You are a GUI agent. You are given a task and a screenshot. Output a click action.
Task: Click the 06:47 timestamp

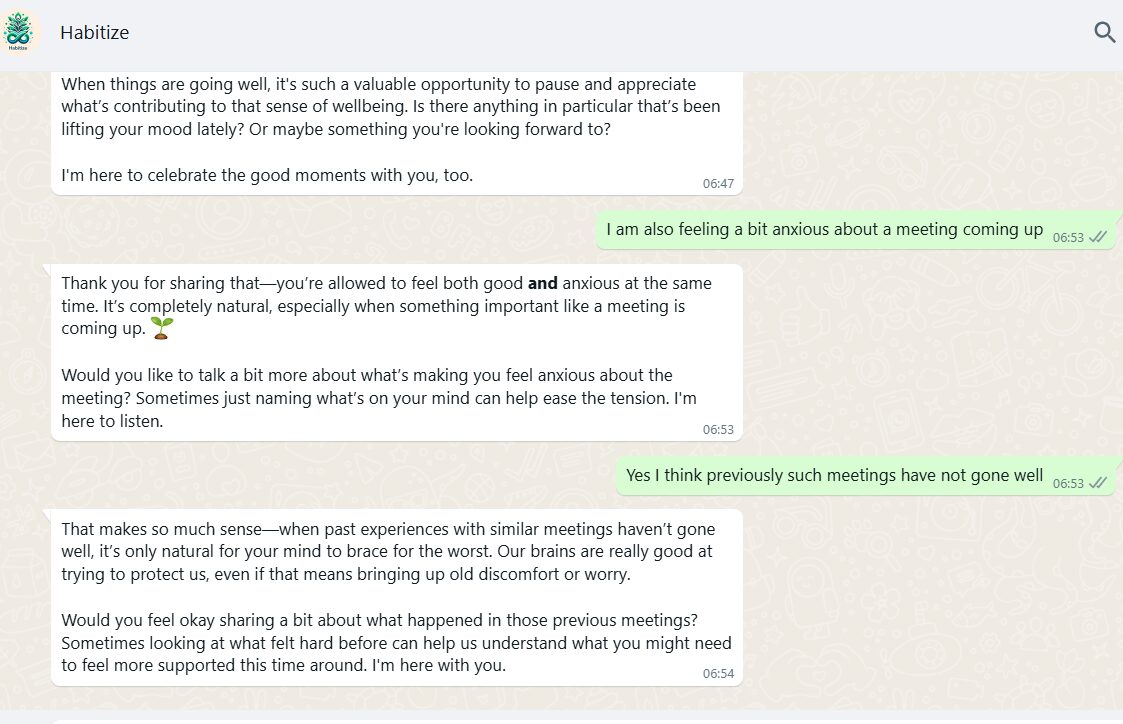[718, 184]
